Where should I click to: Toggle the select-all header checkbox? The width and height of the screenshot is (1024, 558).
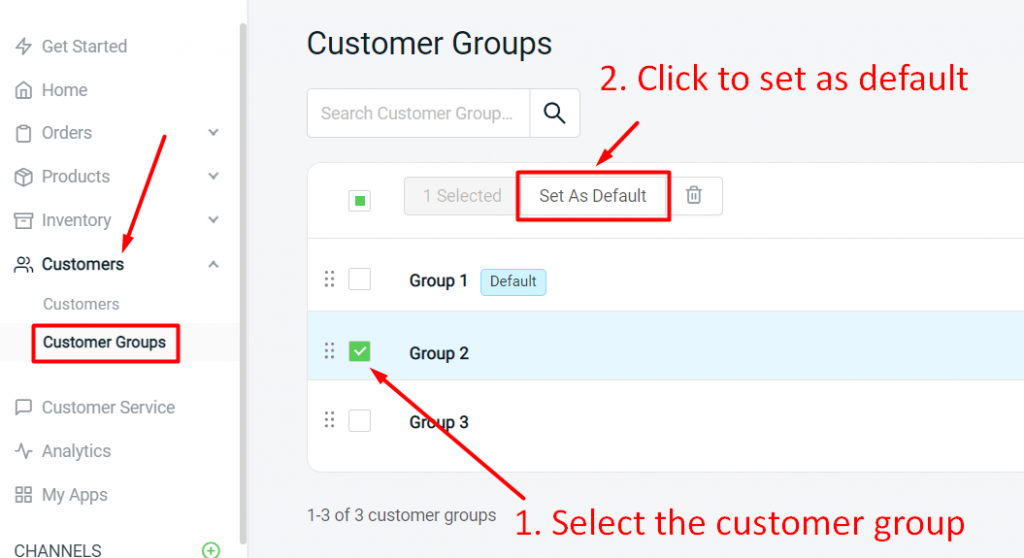tap(359, 201)
